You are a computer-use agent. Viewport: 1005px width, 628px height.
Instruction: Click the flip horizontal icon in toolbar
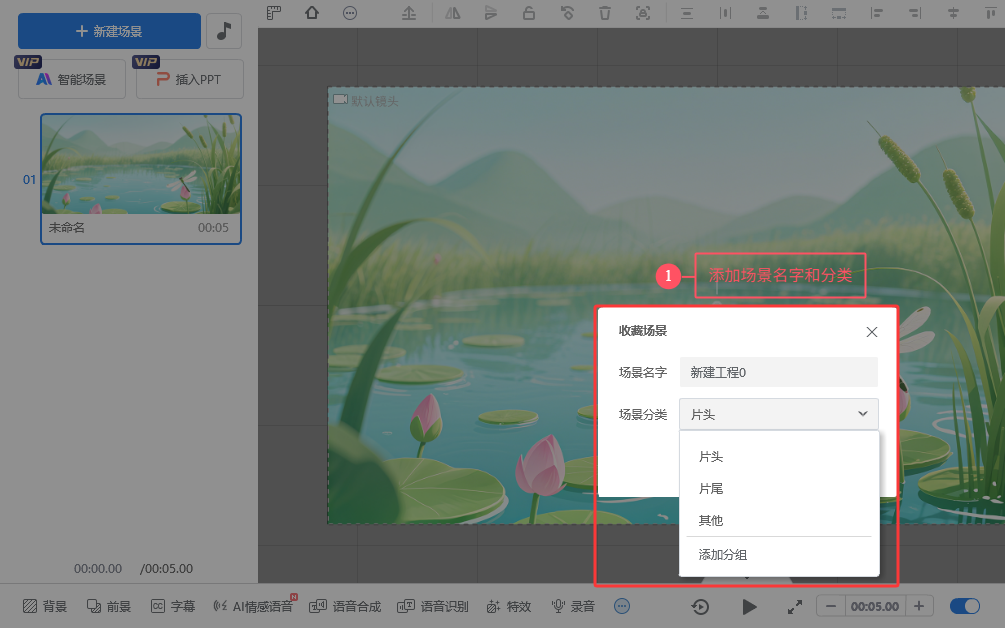452,13
